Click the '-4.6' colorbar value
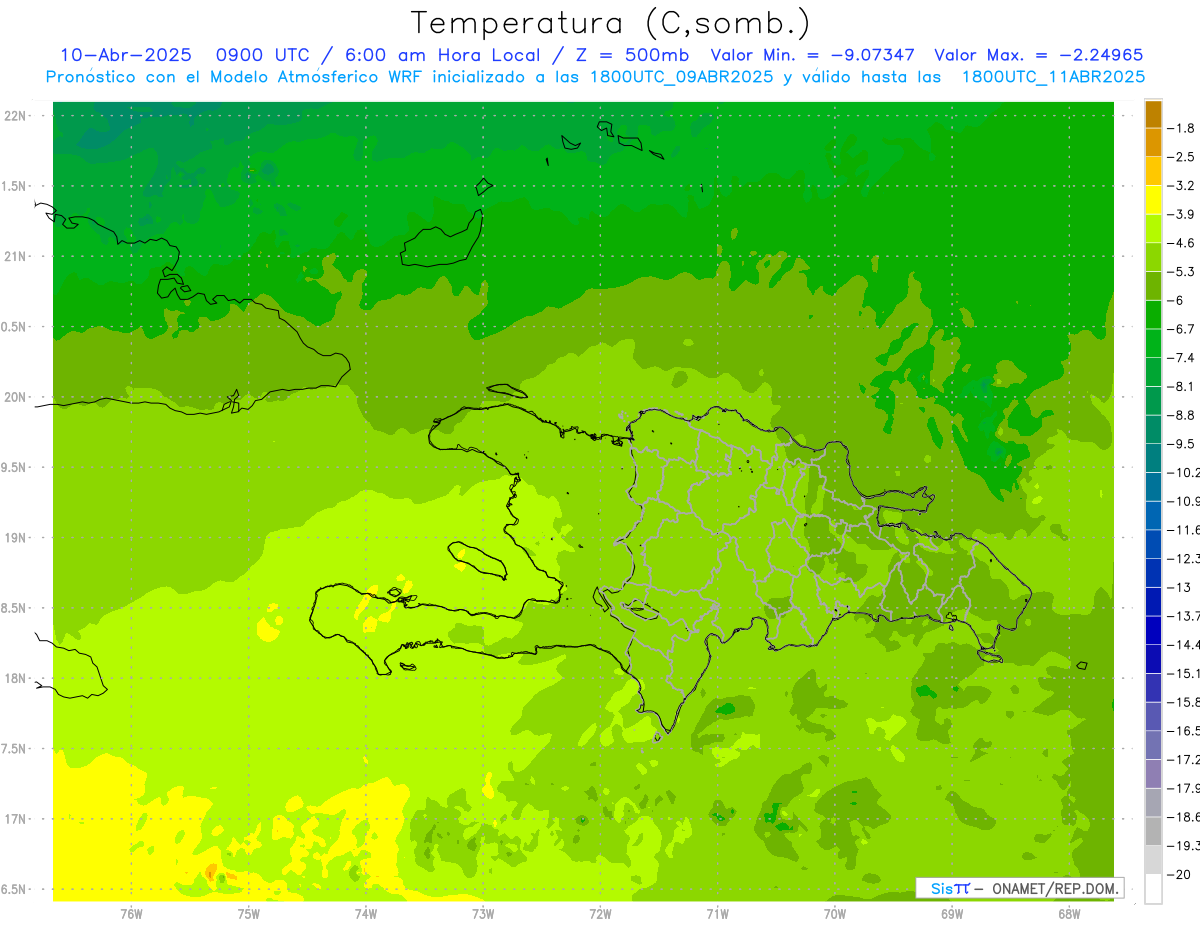This screenshot has width=1200, height=927. coord(1182,243)
